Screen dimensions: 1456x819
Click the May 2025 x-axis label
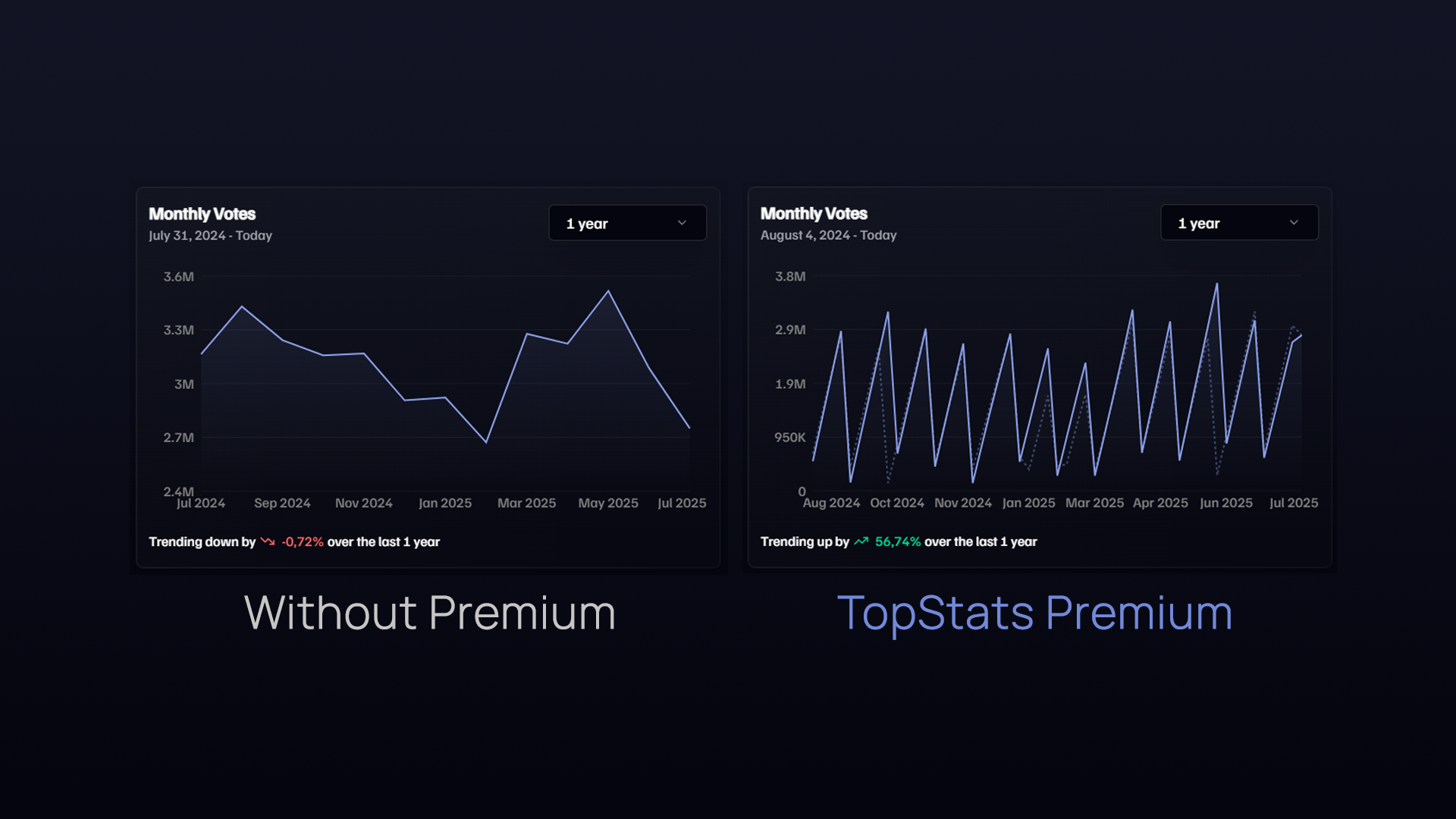click(x=608, y=503)
